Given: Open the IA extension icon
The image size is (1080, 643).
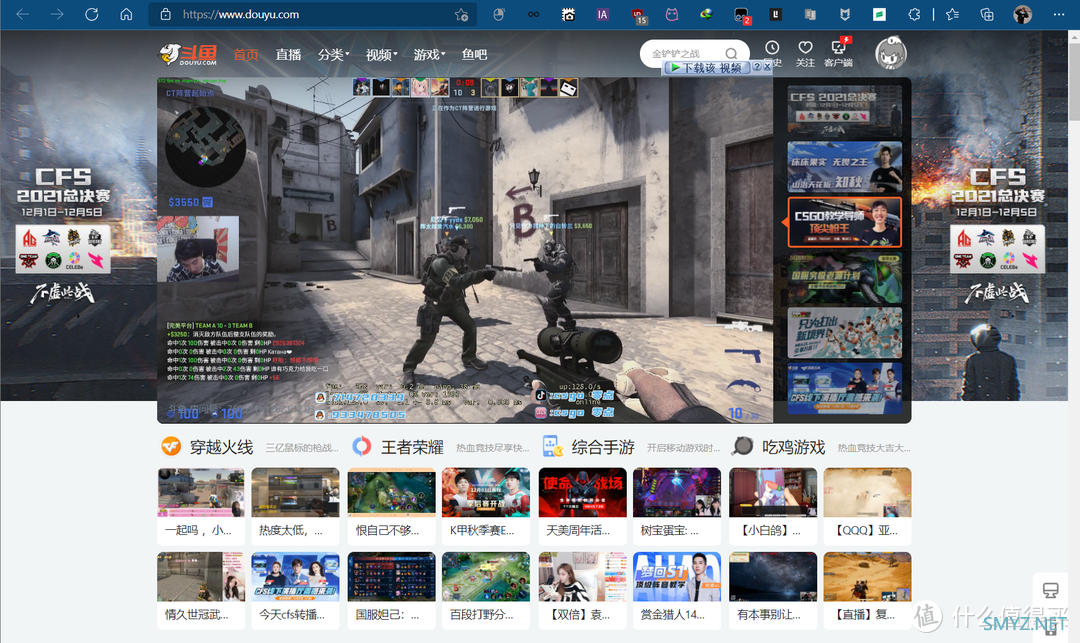Looking at the screenshot, I should 603,14.
